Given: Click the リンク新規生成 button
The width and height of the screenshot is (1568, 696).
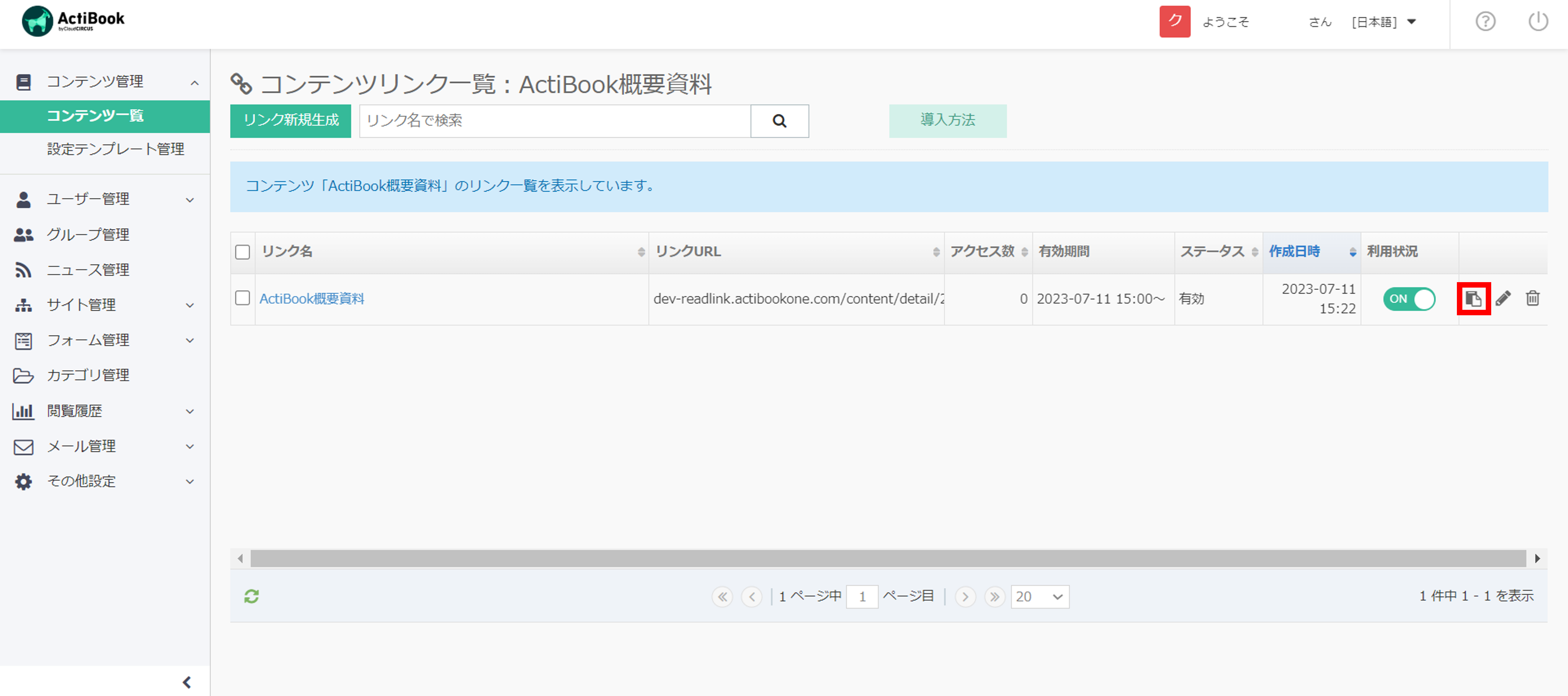Looking at the screenshot, I should (290, 121).
